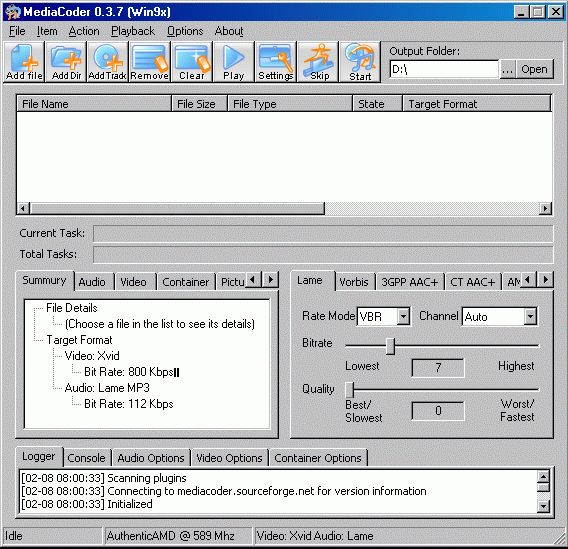Switch to the Vorbis encoder tab
The height and width of the screenshot is (549, 568).
click(x=354, y=282)
